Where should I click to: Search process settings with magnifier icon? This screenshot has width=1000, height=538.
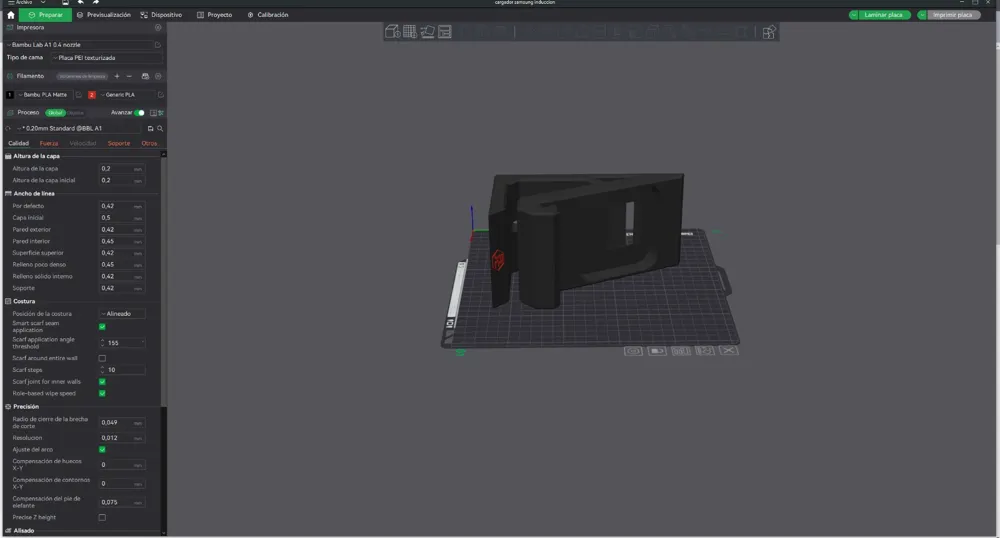[x=160, y=128]
